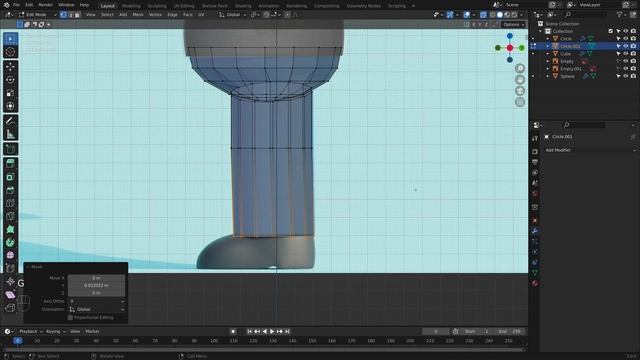Viewport: 640px width, 360px height.
Task: Expand the Sphere object in outliner
Action: pyautogui.click(x=548, y=76)
